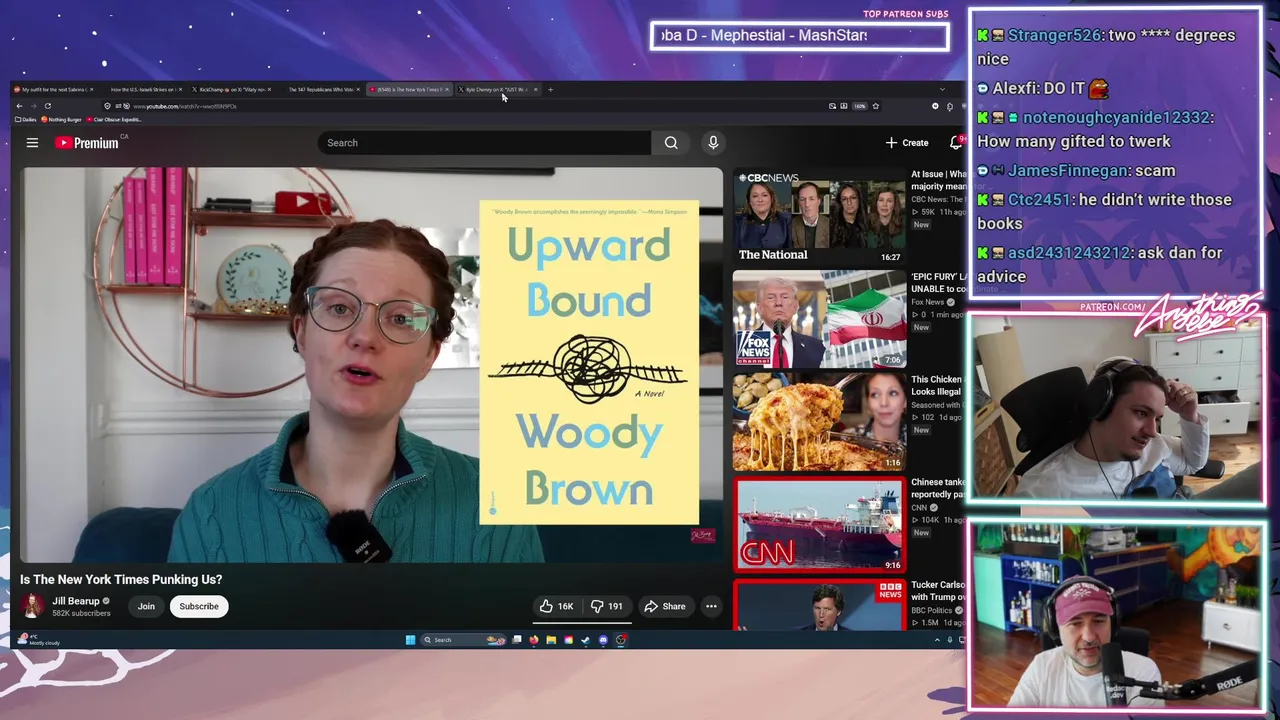Screen dimensions: 1280x720
Task: Switch to 'The 147 Republicans Who Vote' tab
Action: coord(320,90)
